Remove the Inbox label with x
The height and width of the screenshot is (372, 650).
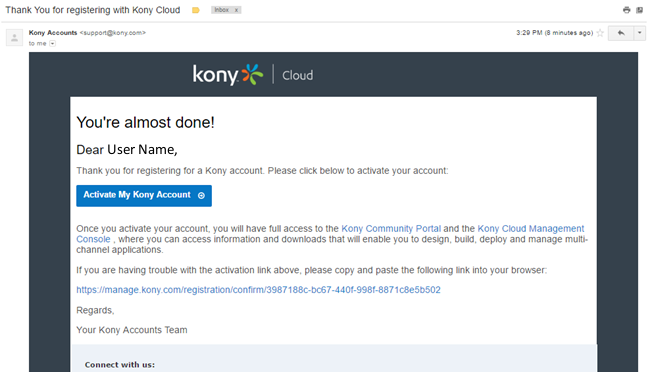(x=236, y=10)
